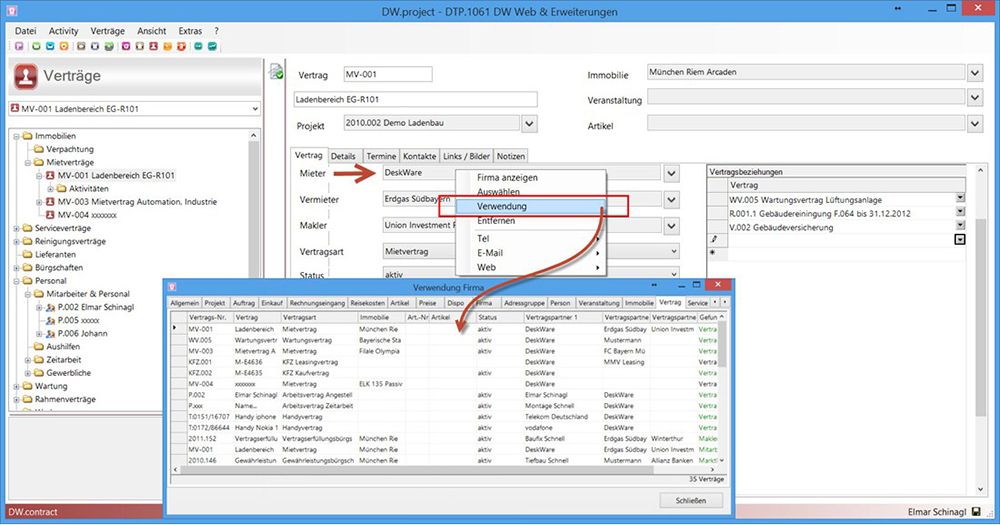Click the red stamp Verträge icon
This screenshot has height=525, width=1000.
coord(28,76)
